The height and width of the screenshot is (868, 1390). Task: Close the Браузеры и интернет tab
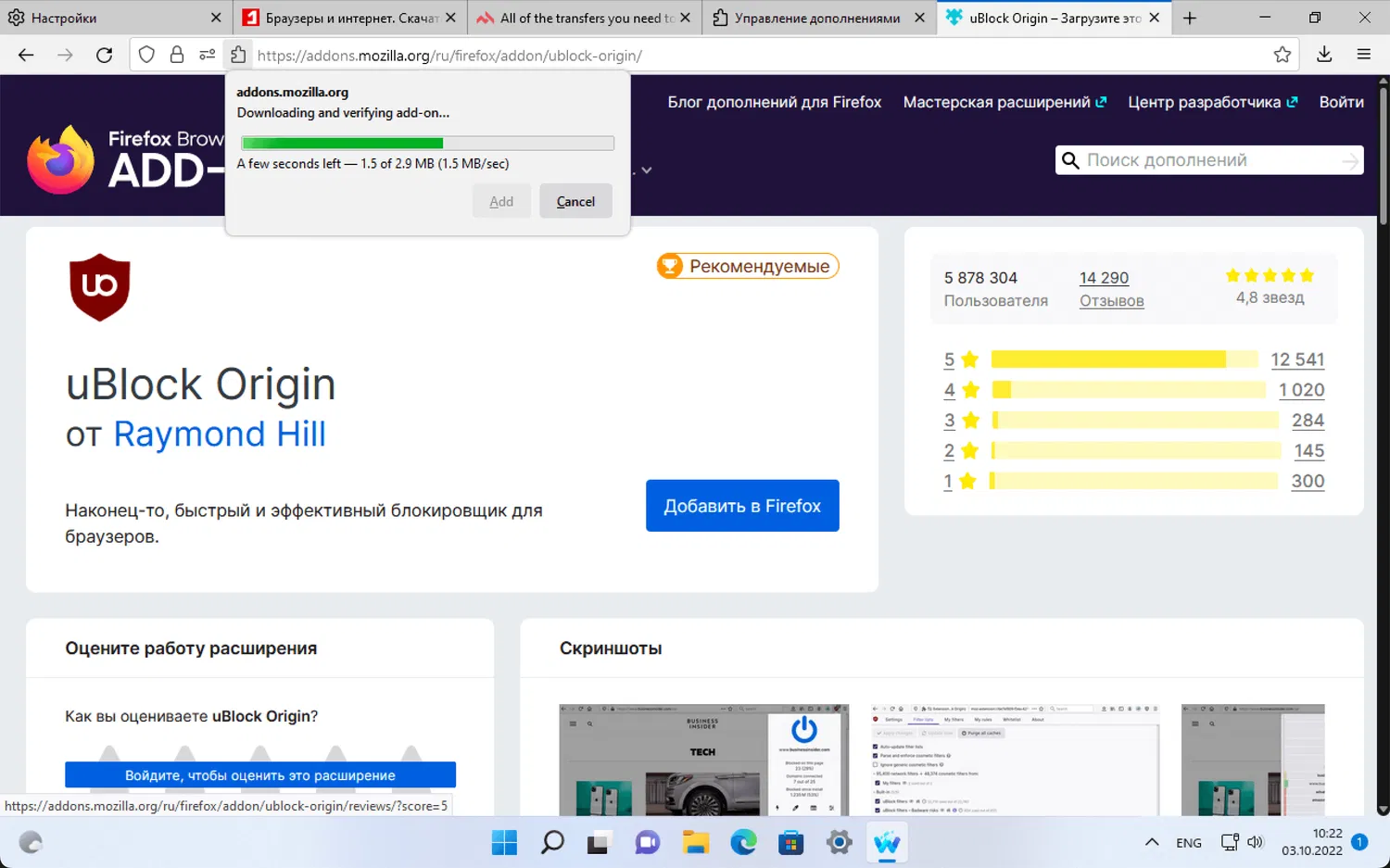coord(450,18)
